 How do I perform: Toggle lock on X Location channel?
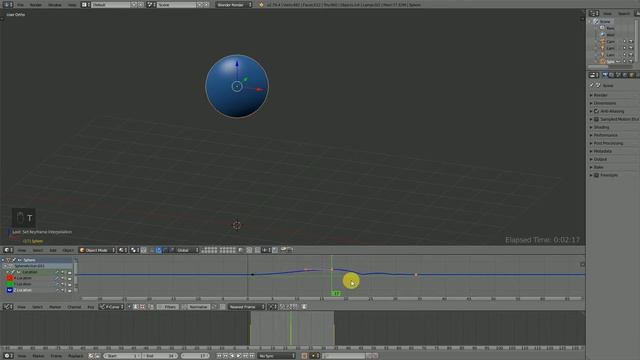(x=69, y=278)
